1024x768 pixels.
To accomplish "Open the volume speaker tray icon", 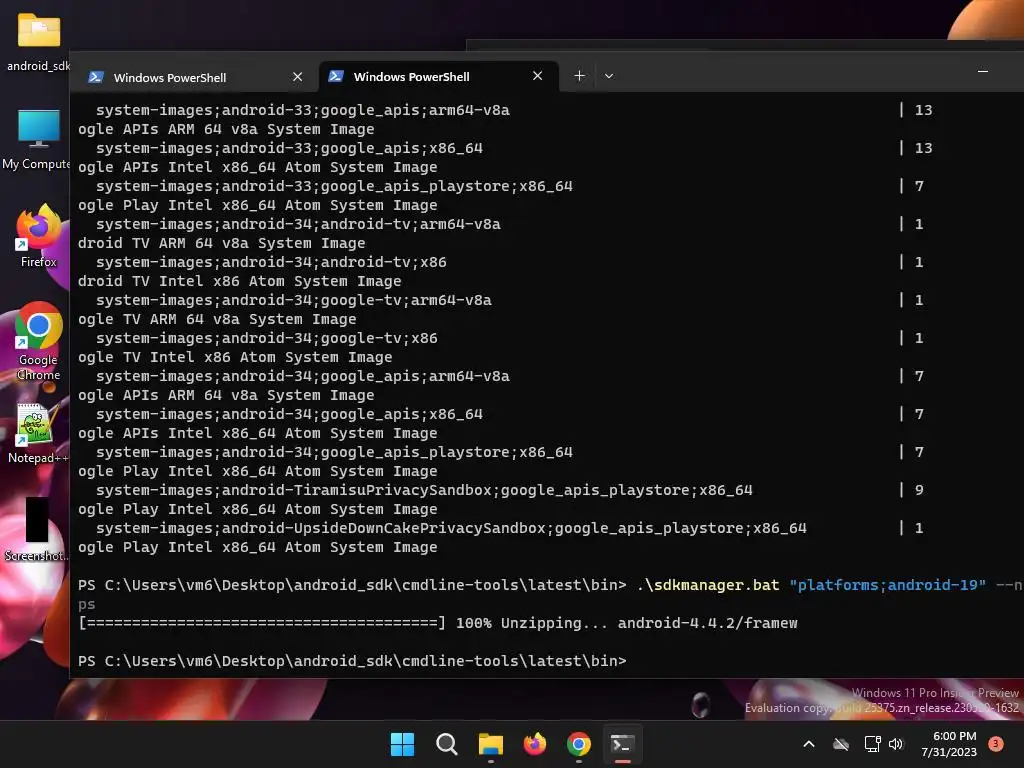I will tap(896, 744).
